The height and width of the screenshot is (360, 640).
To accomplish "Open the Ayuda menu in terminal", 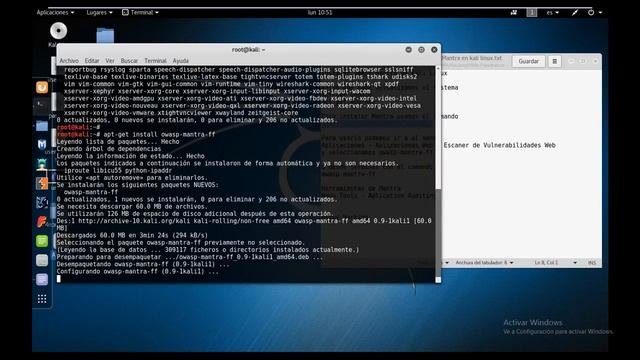I will click(180, 61).
